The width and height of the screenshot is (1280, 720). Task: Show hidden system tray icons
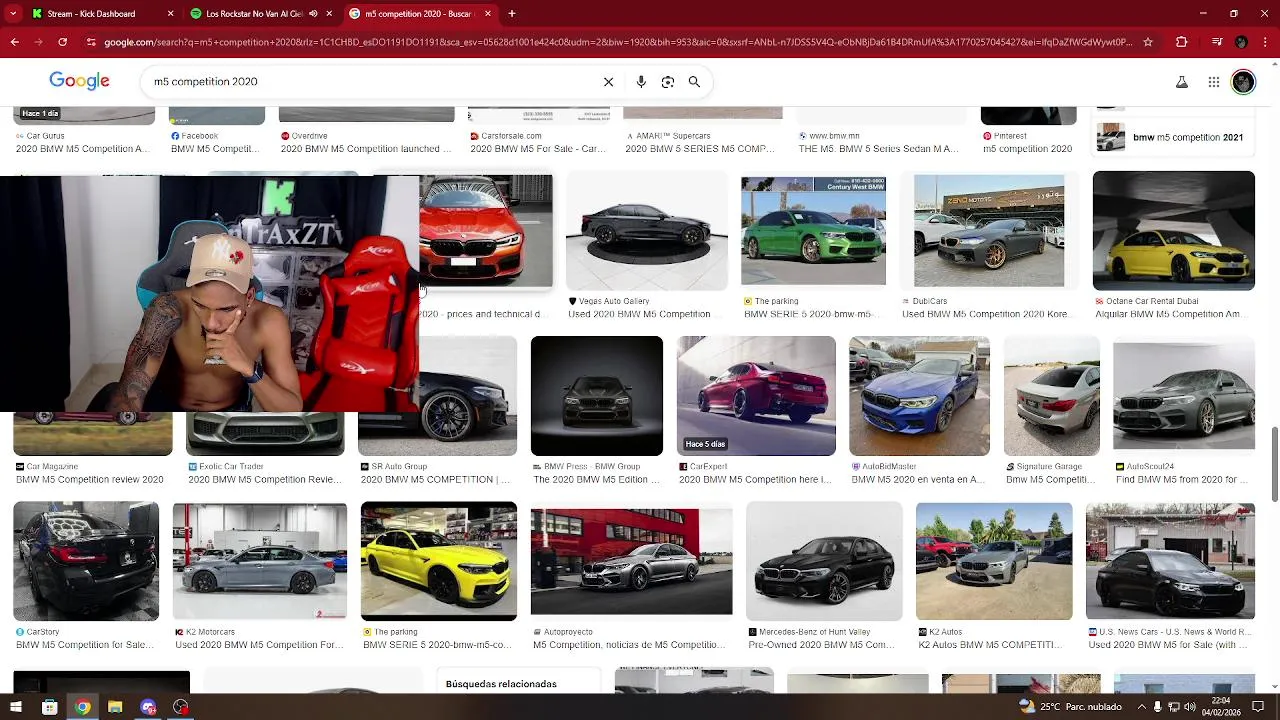1141,707
